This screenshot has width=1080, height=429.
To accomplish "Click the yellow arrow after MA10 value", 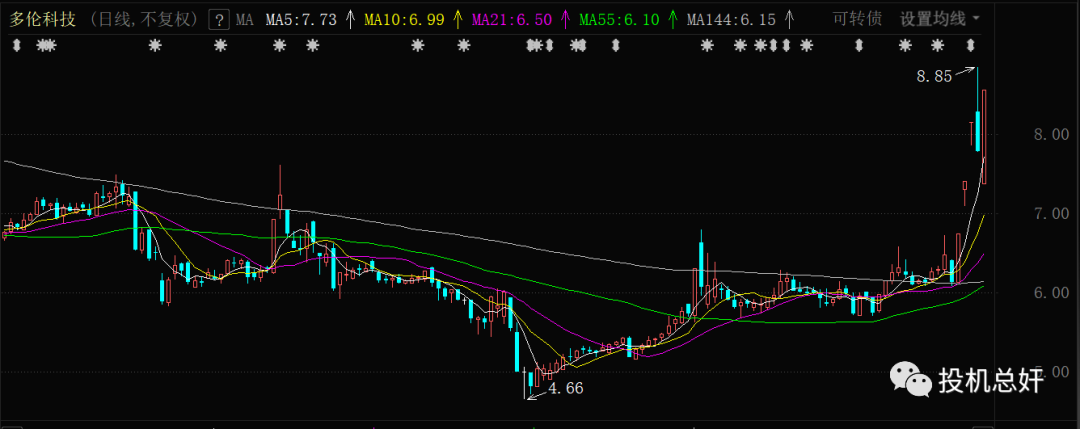I will (x=458, y=19).
